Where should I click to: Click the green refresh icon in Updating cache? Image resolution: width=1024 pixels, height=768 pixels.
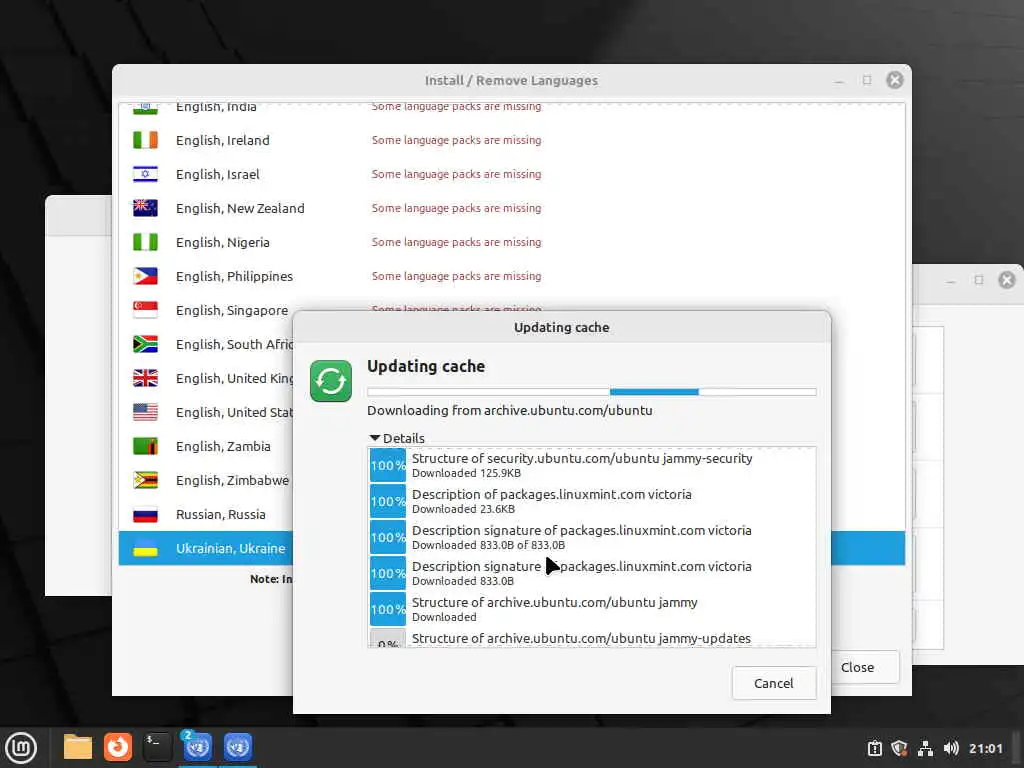click(330, 381)
